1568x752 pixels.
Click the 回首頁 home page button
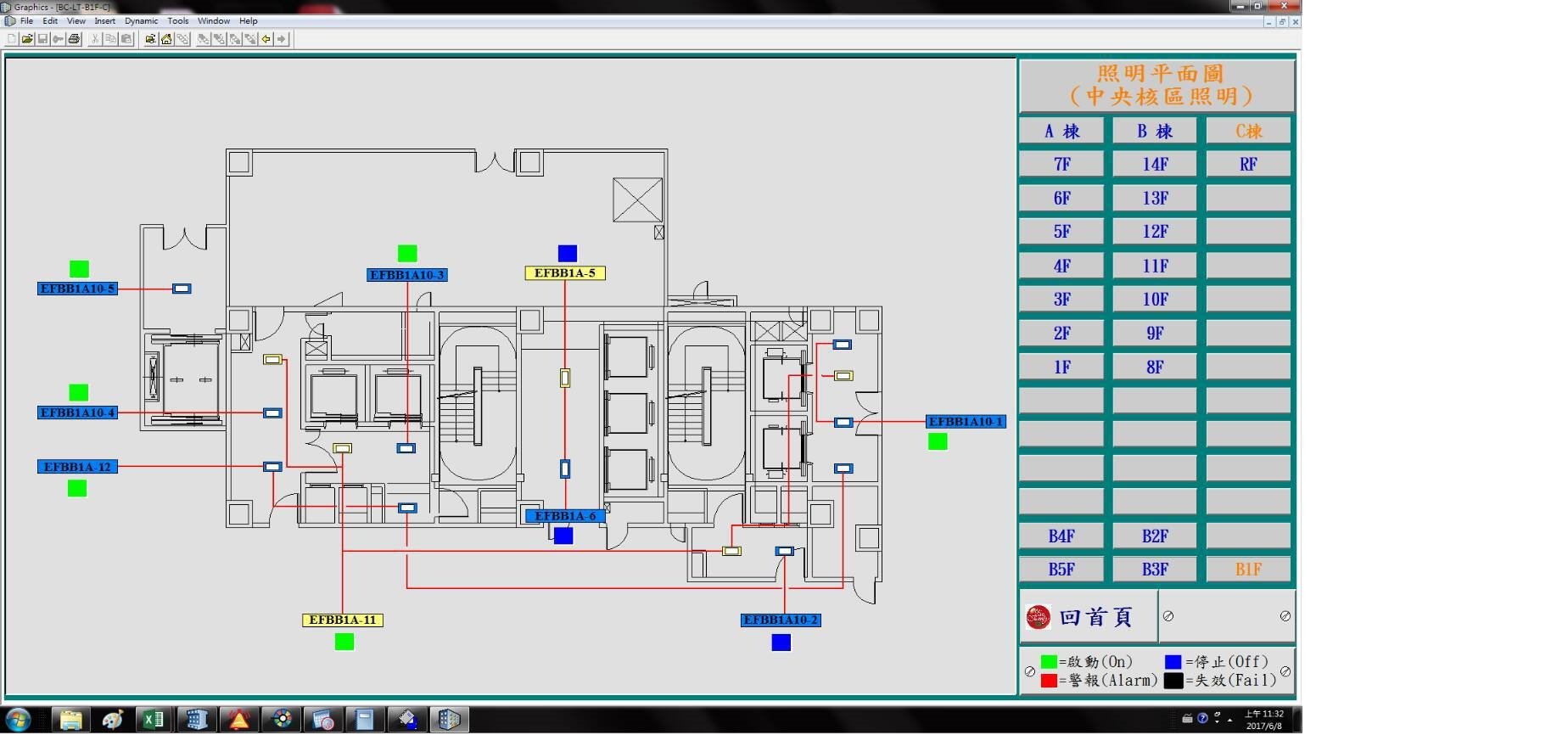(x=1089, y=617)
